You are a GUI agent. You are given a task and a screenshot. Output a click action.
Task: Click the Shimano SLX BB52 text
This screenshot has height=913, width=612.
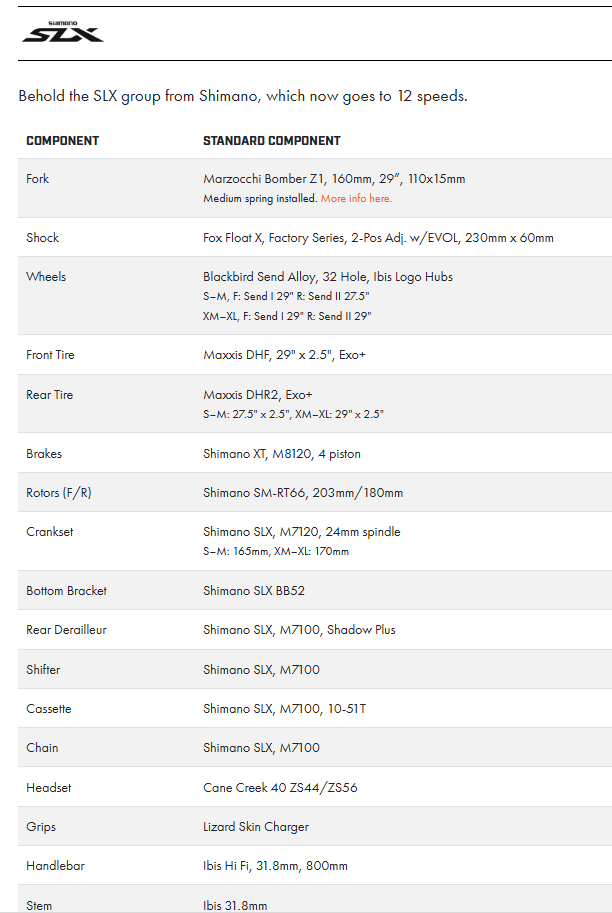point(253,591)
